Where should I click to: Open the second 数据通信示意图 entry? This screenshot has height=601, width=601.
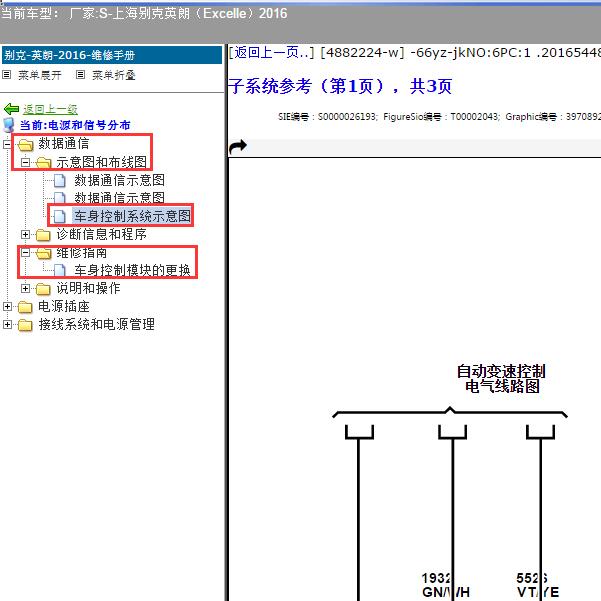[120, 198]
